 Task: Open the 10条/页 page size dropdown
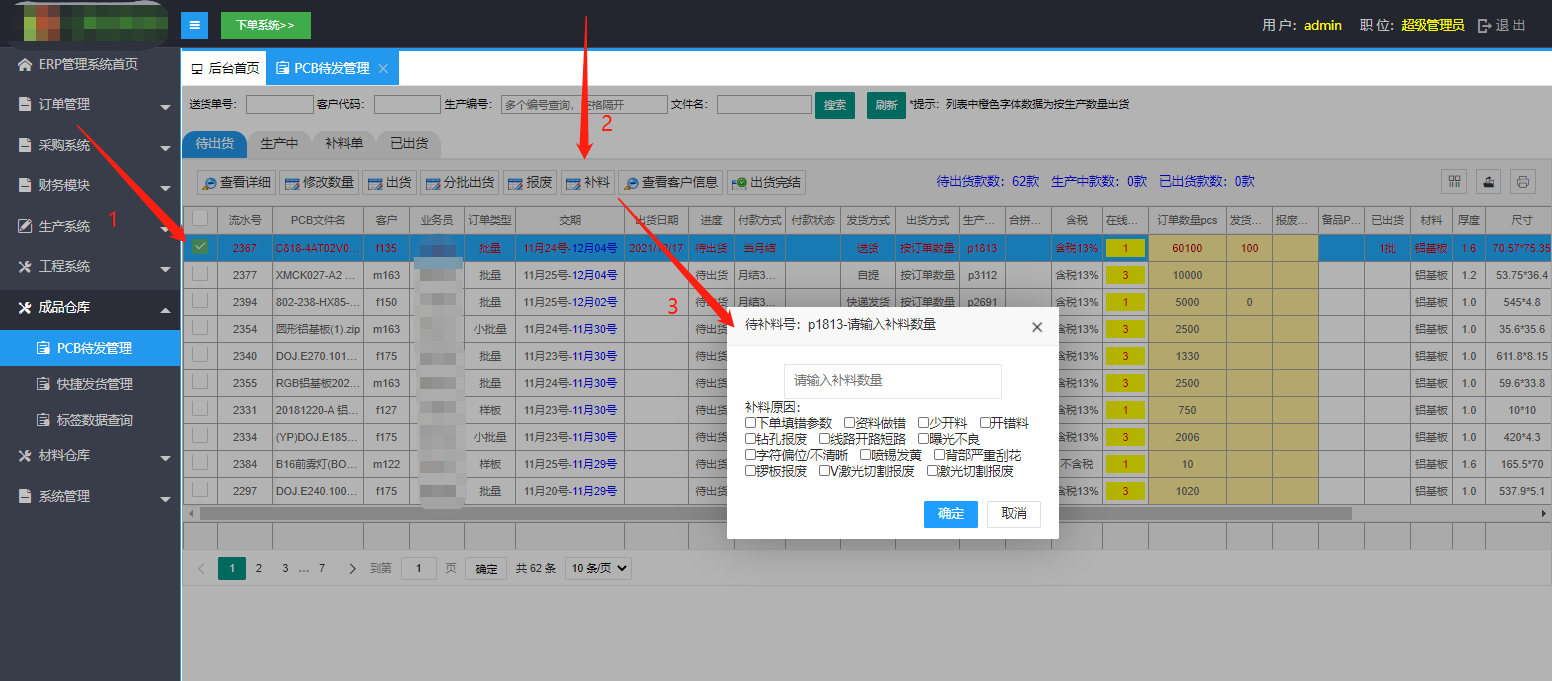coord(598,568)
